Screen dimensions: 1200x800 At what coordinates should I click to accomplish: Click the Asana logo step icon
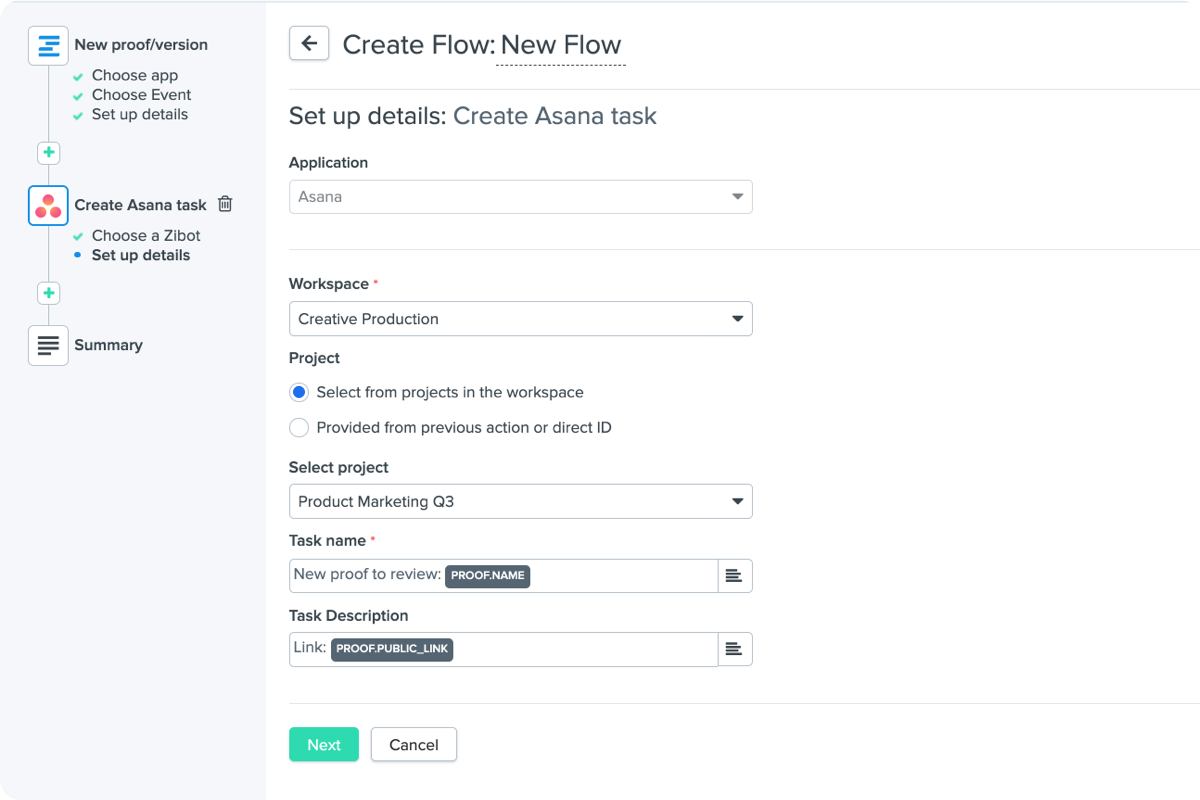tap(48, 206)
